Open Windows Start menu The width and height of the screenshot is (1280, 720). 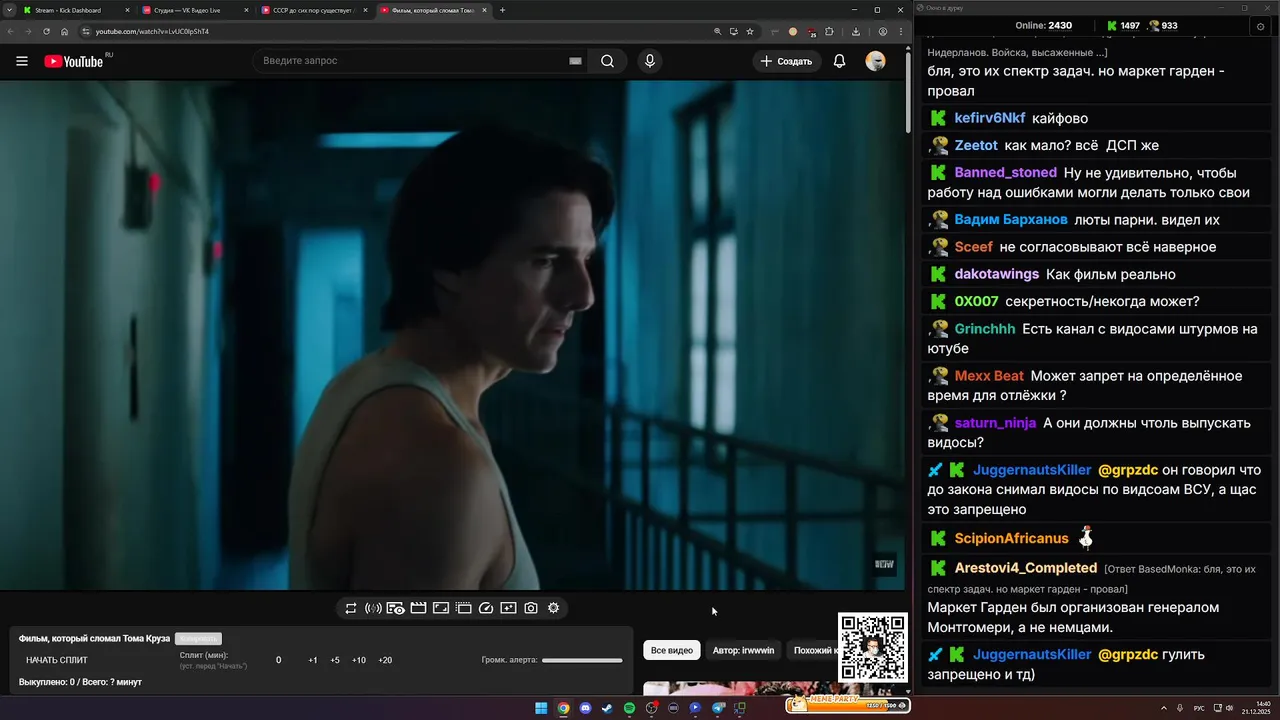click(x=541, y=708)
